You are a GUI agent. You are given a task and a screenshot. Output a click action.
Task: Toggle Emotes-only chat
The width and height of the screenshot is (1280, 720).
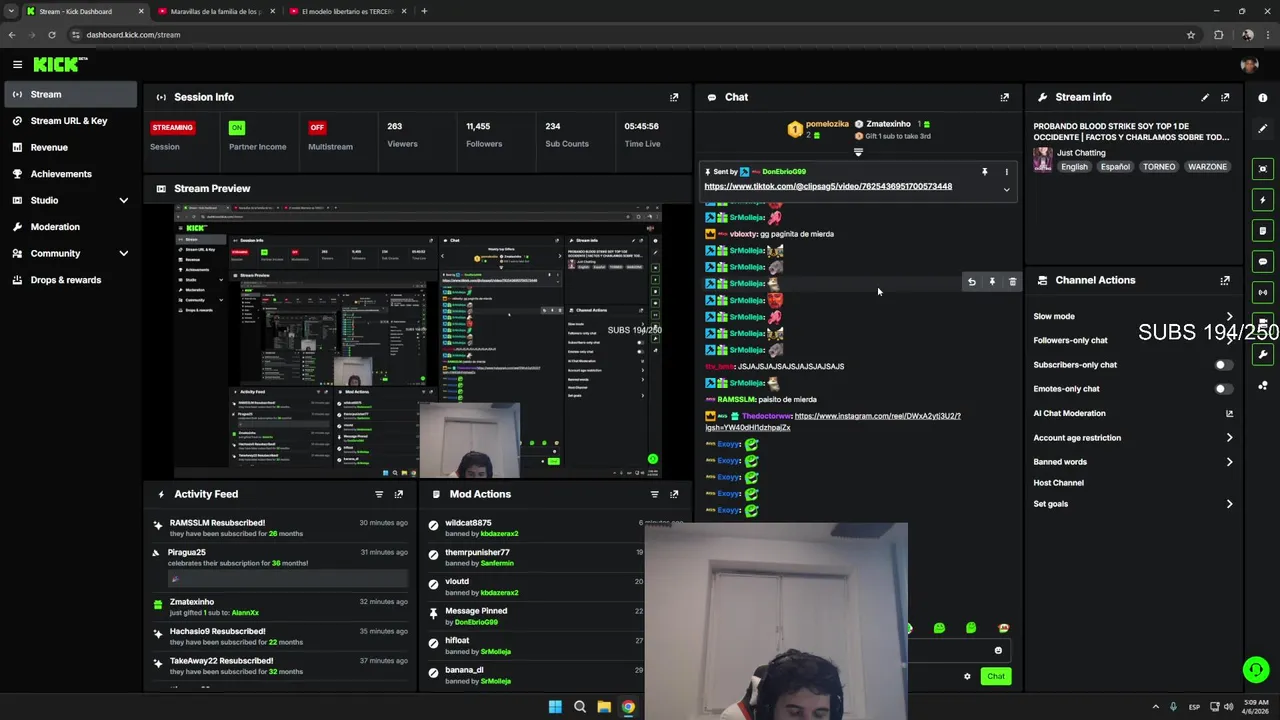1224,389
